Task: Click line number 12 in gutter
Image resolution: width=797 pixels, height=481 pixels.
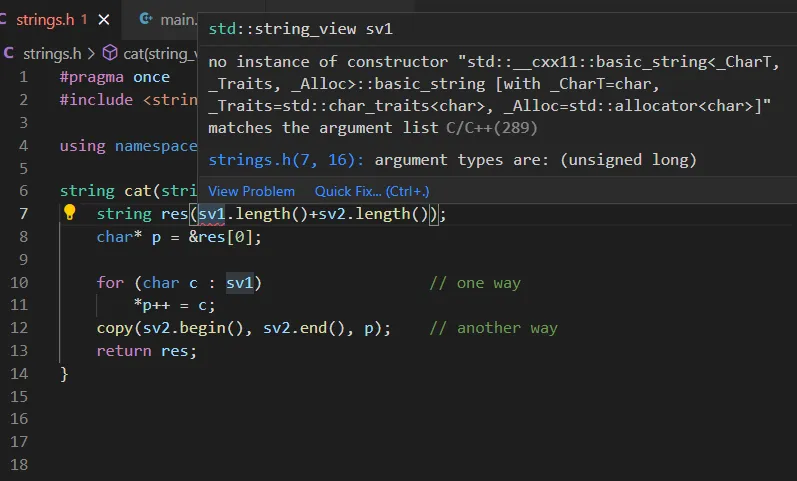Action: [19, 327]
